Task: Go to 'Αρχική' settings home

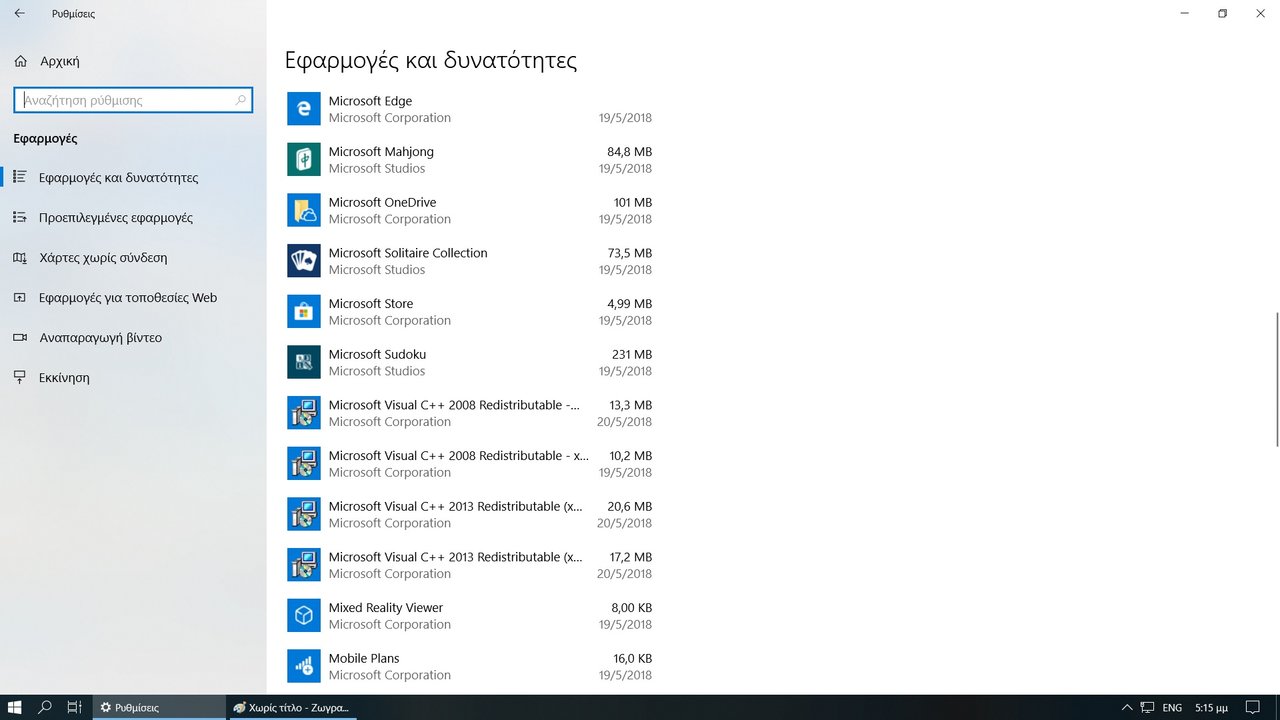Action: pyautogui.click(x=134, y=61)
